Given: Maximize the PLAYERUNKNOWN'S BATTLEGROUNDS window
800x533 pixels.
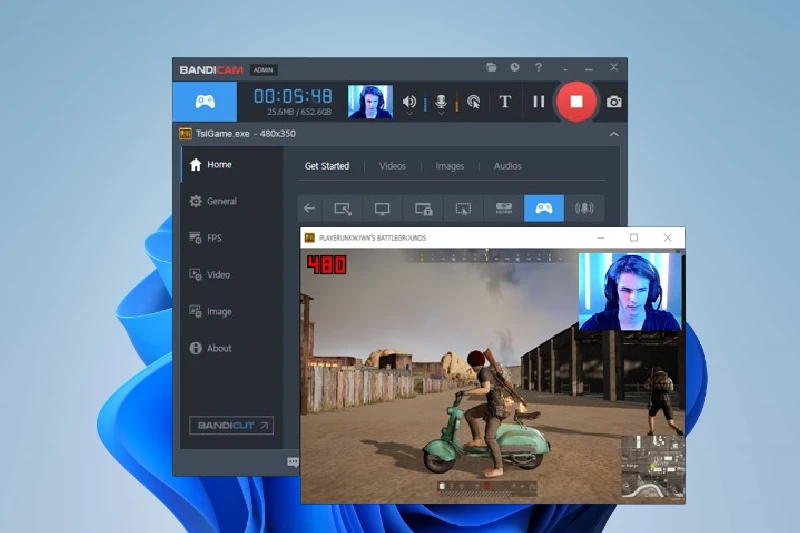Looking at the screenshot, I should (x=634, y=238).
